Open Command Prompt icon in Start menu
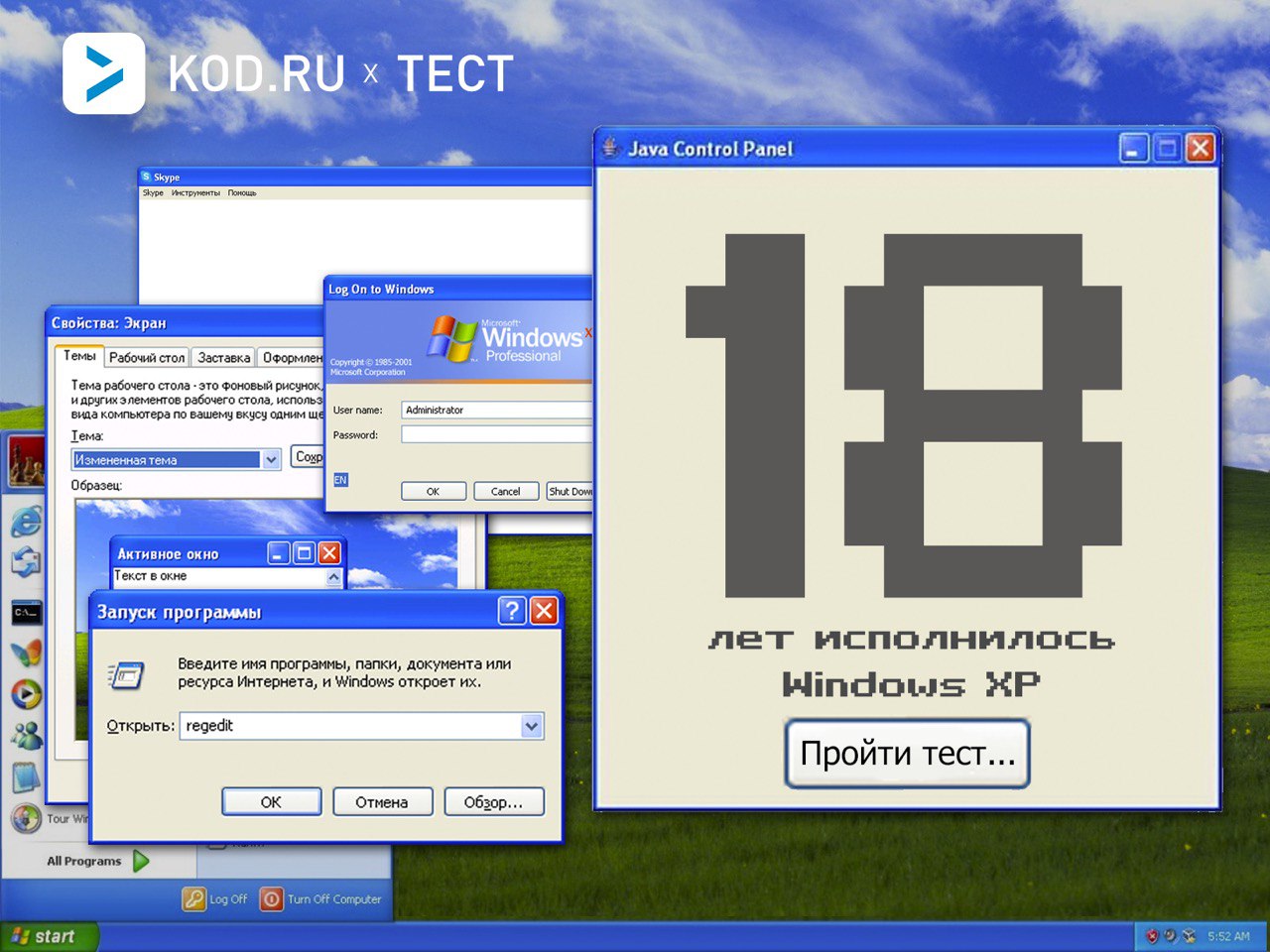 click(26, 612)
